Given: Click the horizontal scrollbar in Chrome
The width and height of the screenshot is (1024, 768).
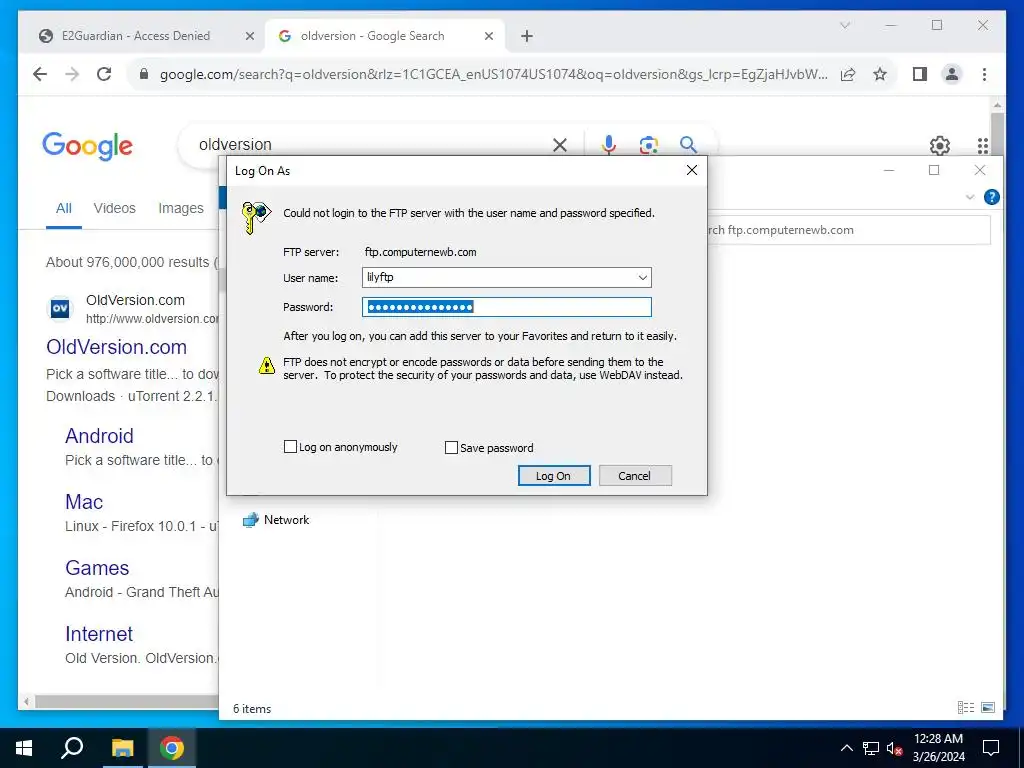Looking at the screenshot, I should tap(127, 701).
